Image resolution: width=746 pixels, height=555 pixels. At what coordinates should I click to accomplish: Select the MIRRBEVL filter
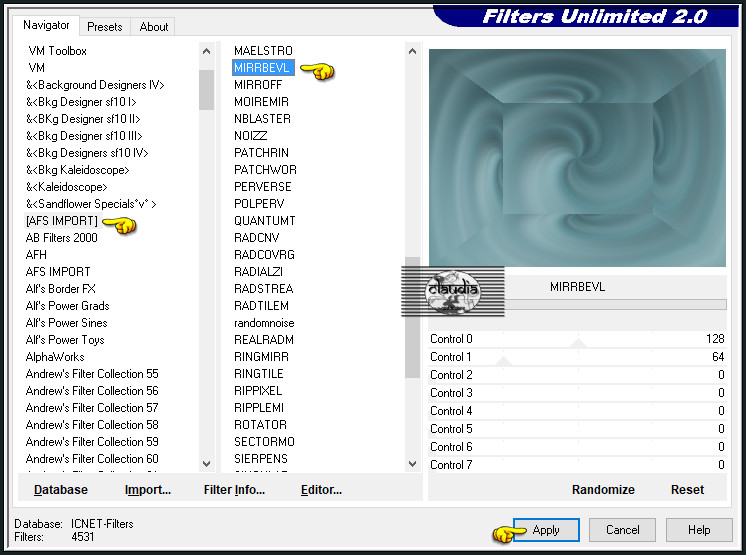pyautogui.click(x=263, y=68)
